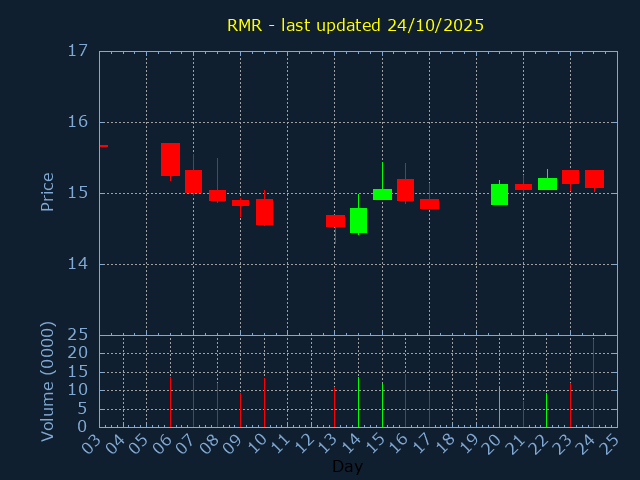Viewport: 640px width, 480px height.
Task: Click the red candlestick on day 06
Action: click(170, 159)
